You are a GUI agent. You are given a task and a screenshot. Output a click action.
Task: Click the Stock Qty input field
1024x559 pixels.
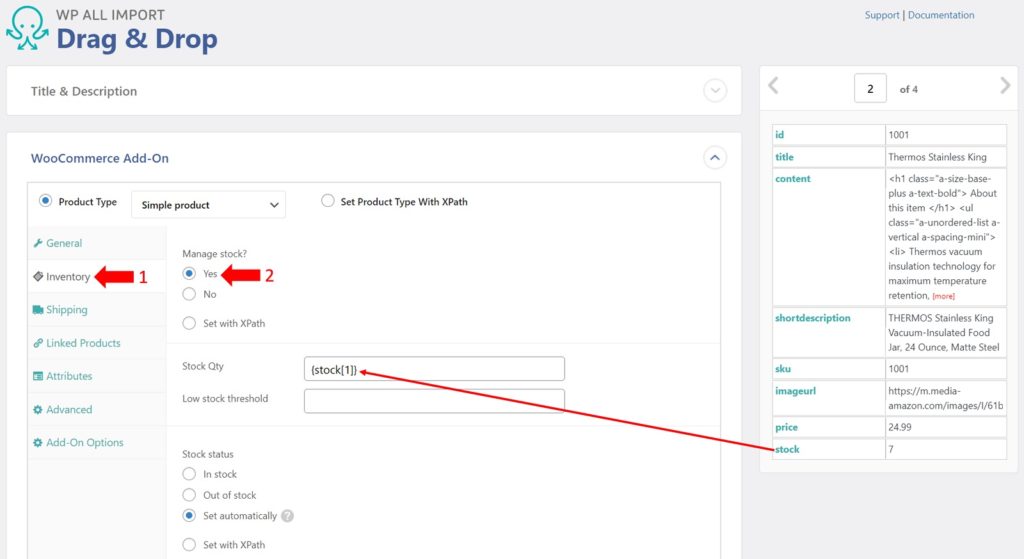point(434,369)
